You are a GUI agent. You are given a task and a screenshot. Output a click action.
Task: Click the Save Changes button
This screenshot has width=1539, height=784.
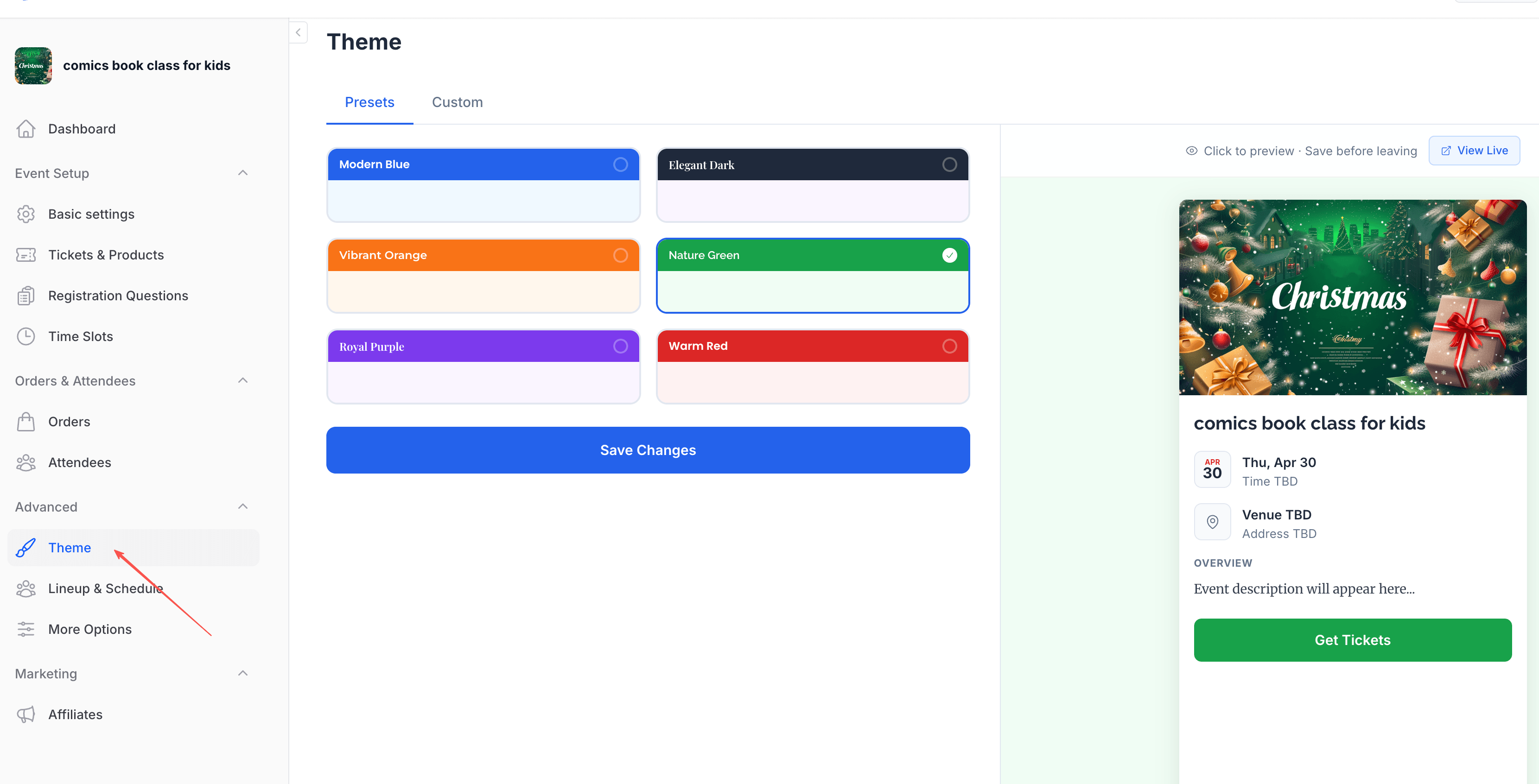click(648, 449)
